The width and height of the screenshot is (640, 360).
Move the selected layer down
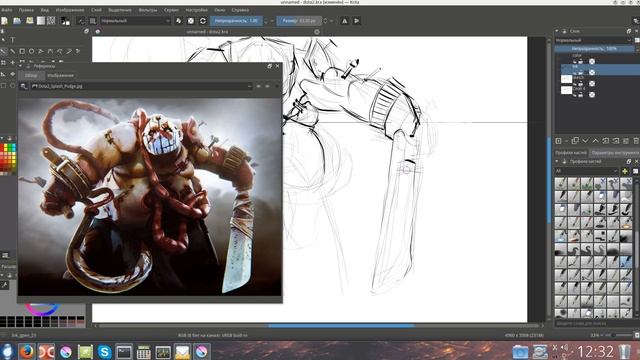pyautogui.click(x=585, y=141)
